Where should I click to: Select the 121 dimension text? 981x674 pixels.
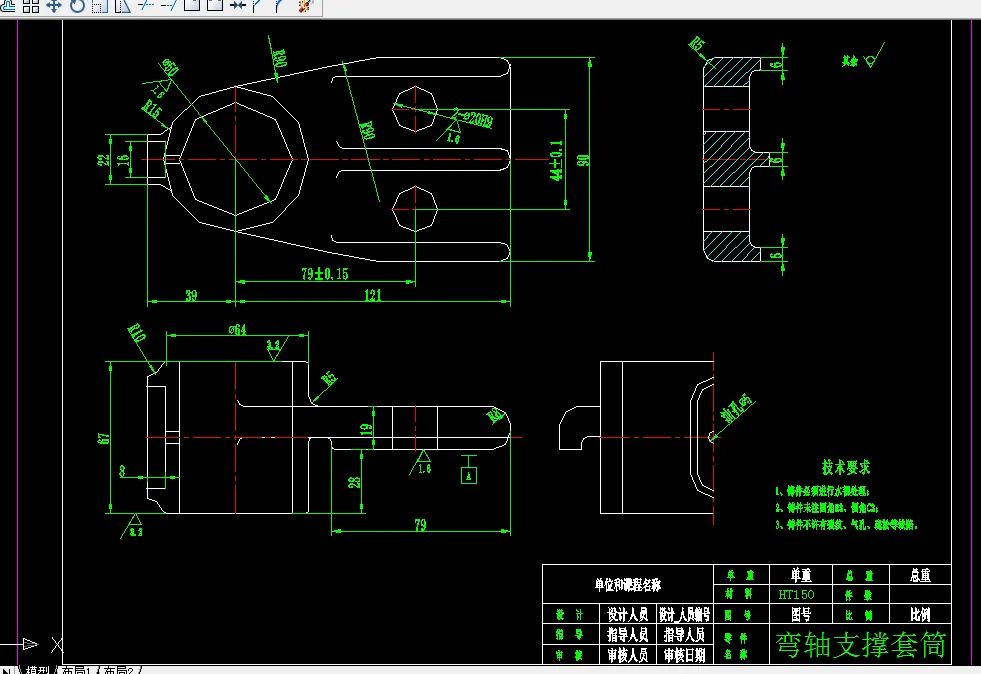(373, 294)
